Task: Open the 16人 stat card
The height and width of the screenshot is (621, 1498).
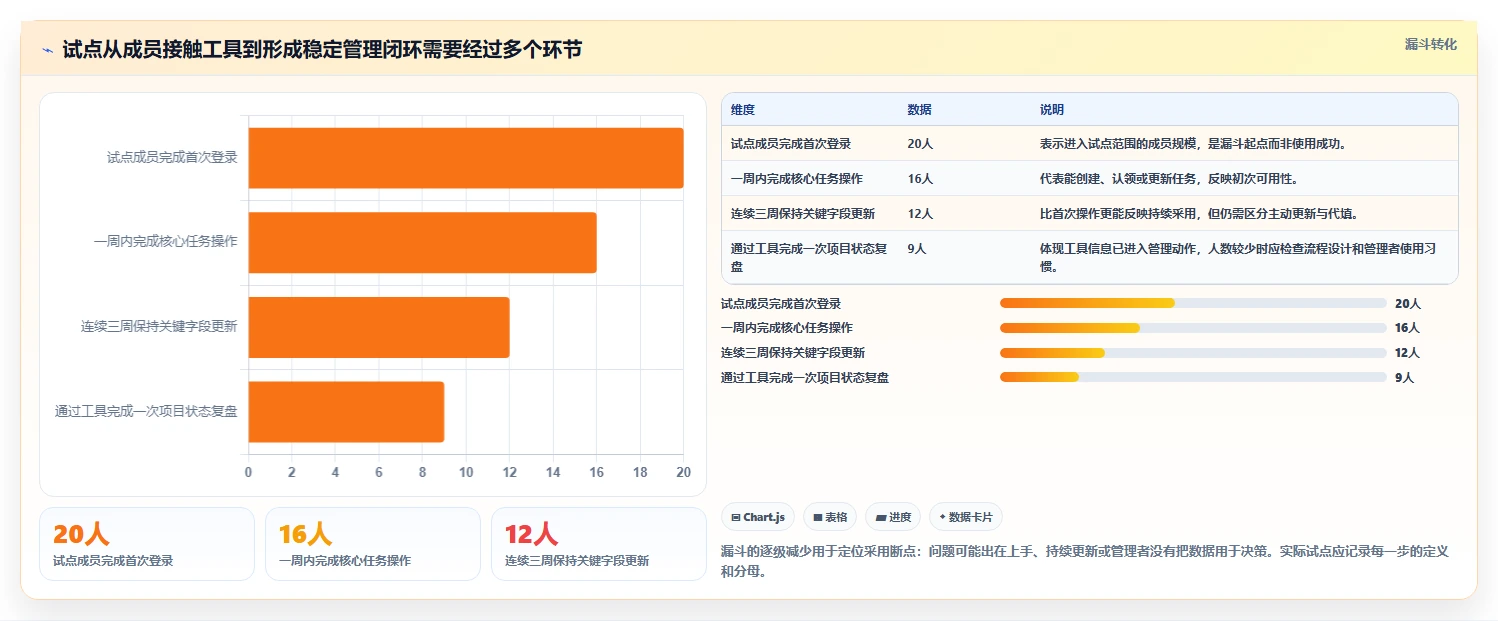Action: 373,544
